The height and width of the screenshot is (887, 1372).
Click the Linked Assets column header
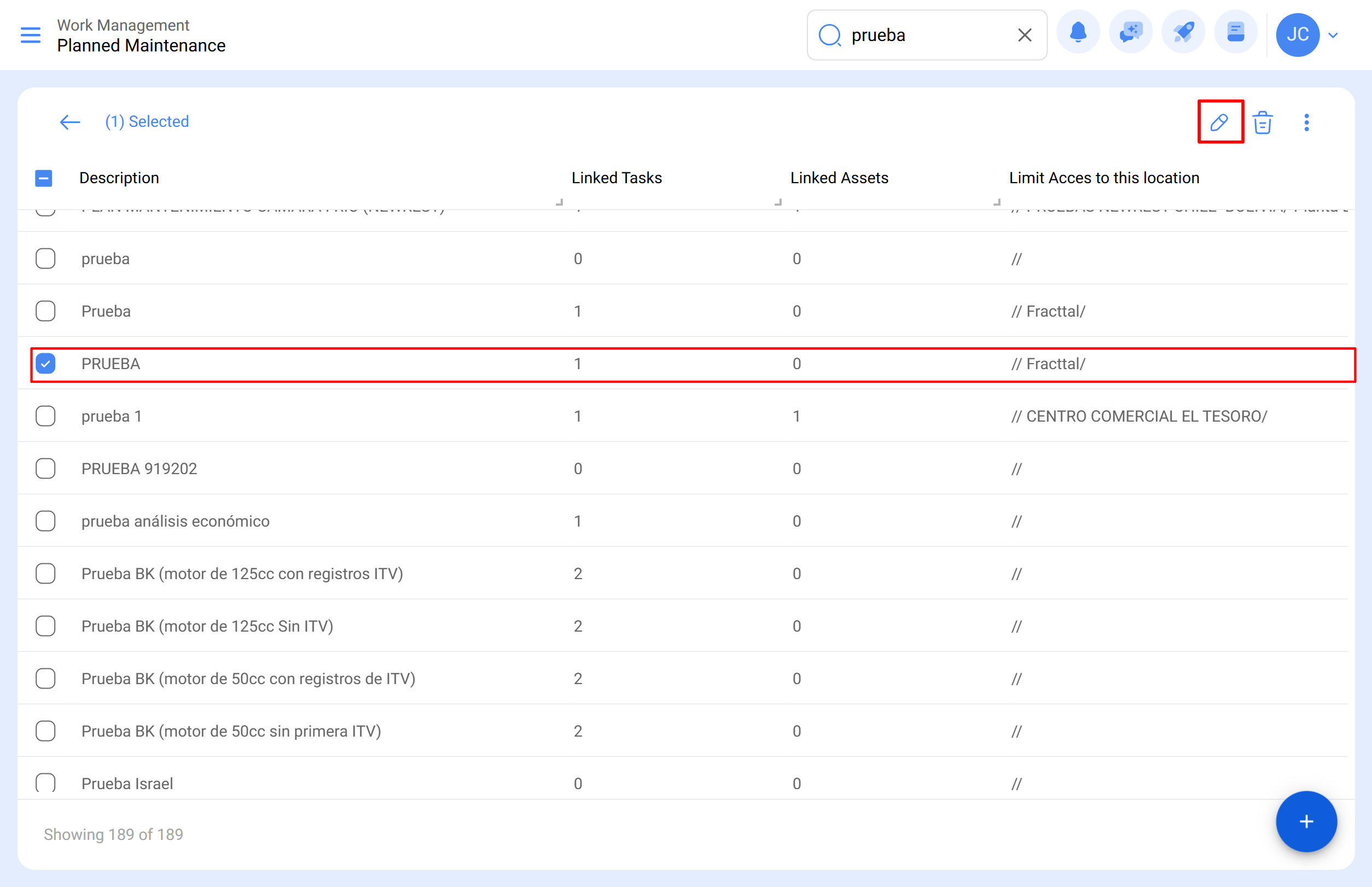click(839, 178)
